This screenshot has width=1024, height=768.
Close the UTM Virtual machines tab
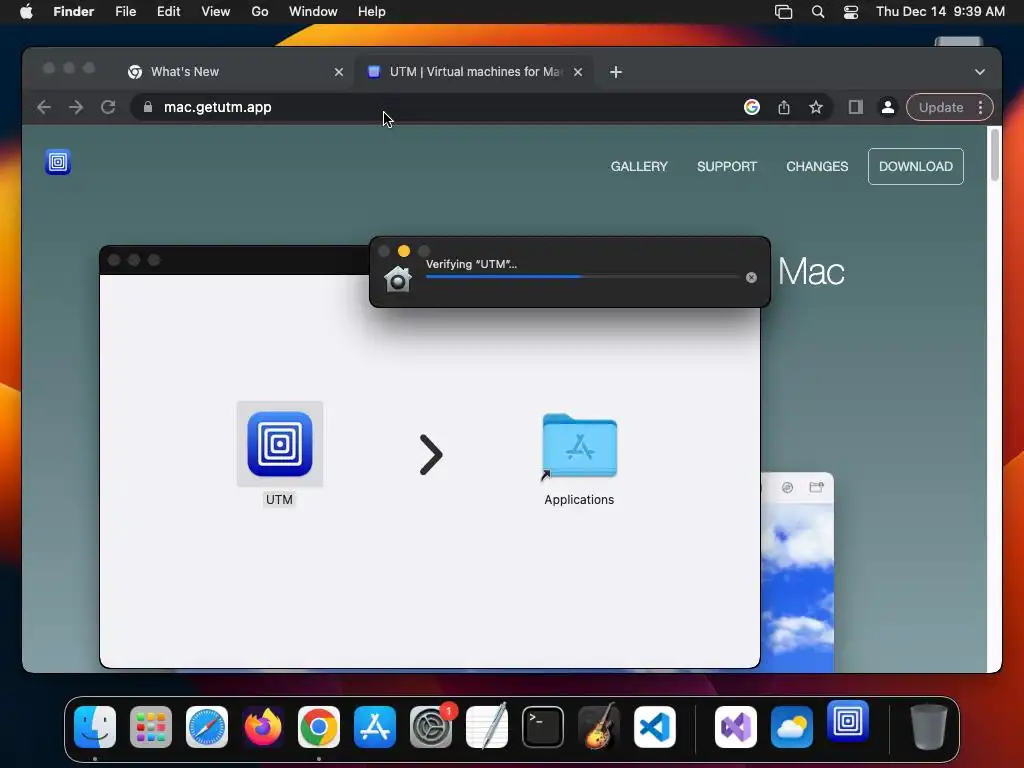point(578,72)
